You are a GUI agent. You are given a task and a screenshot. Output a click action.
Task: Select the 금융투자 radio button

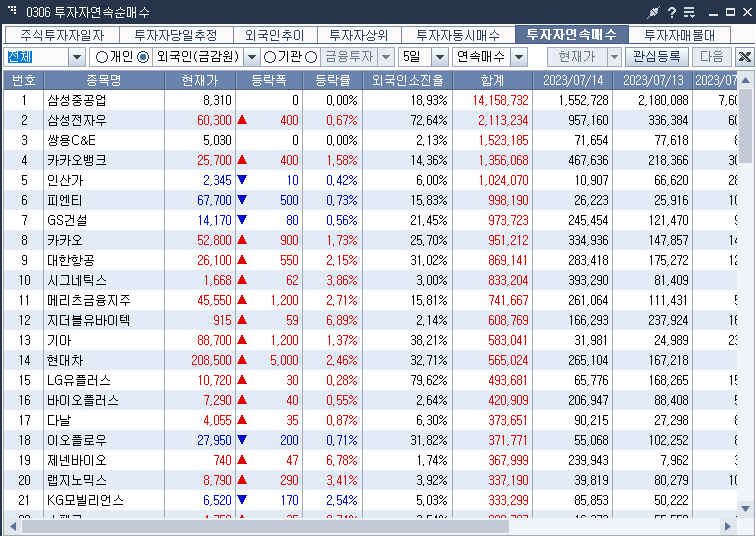311,57
